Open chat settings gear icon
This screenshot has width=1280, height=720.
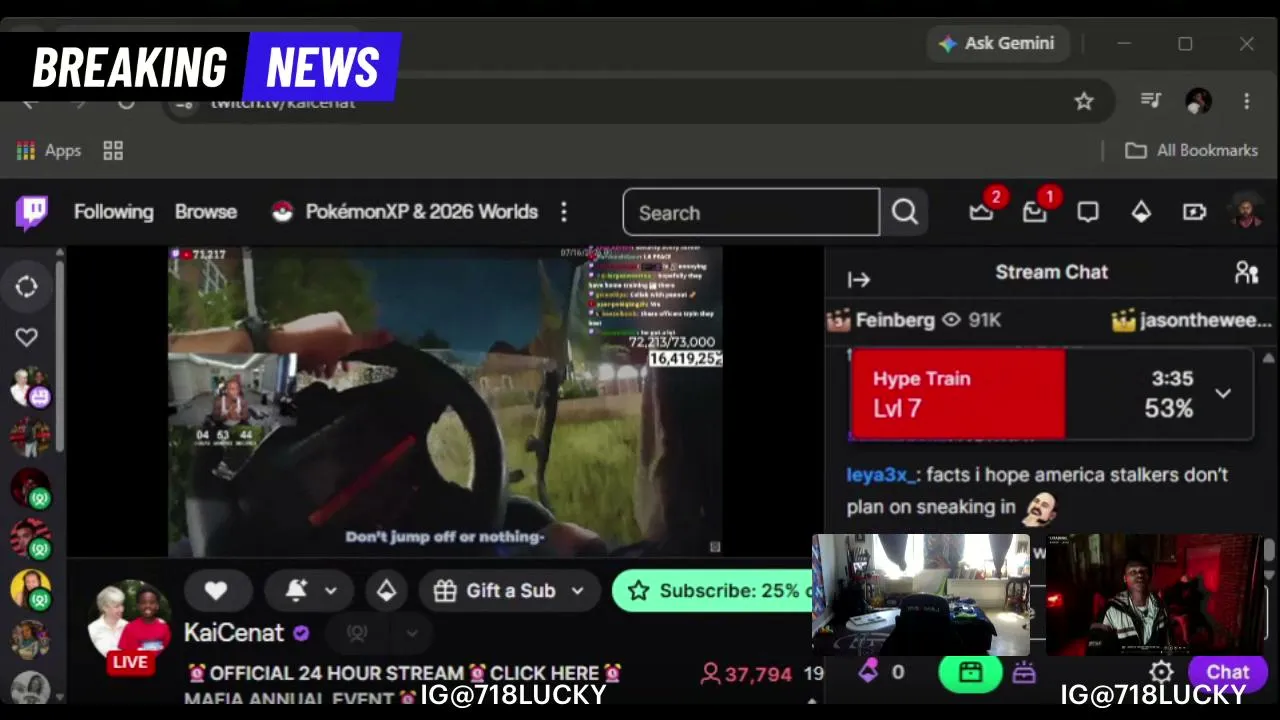coord(1161,672)
